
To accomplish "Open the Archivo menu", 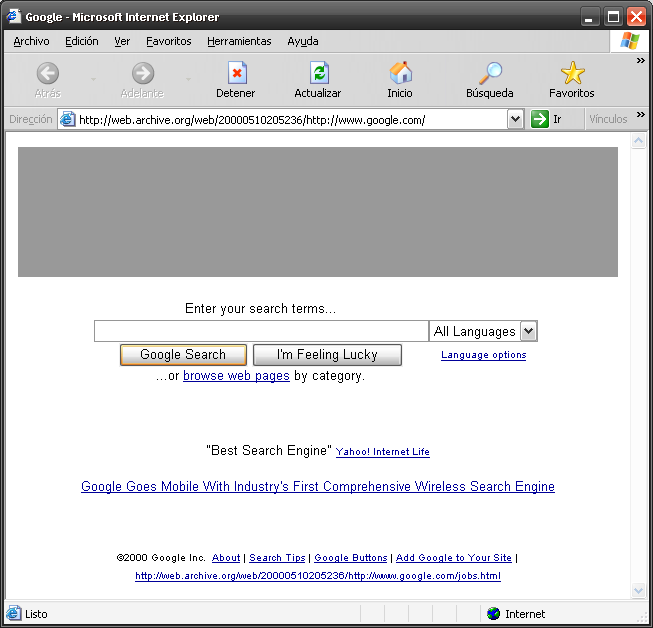I will pyautogui.click(x=31, y=41).
